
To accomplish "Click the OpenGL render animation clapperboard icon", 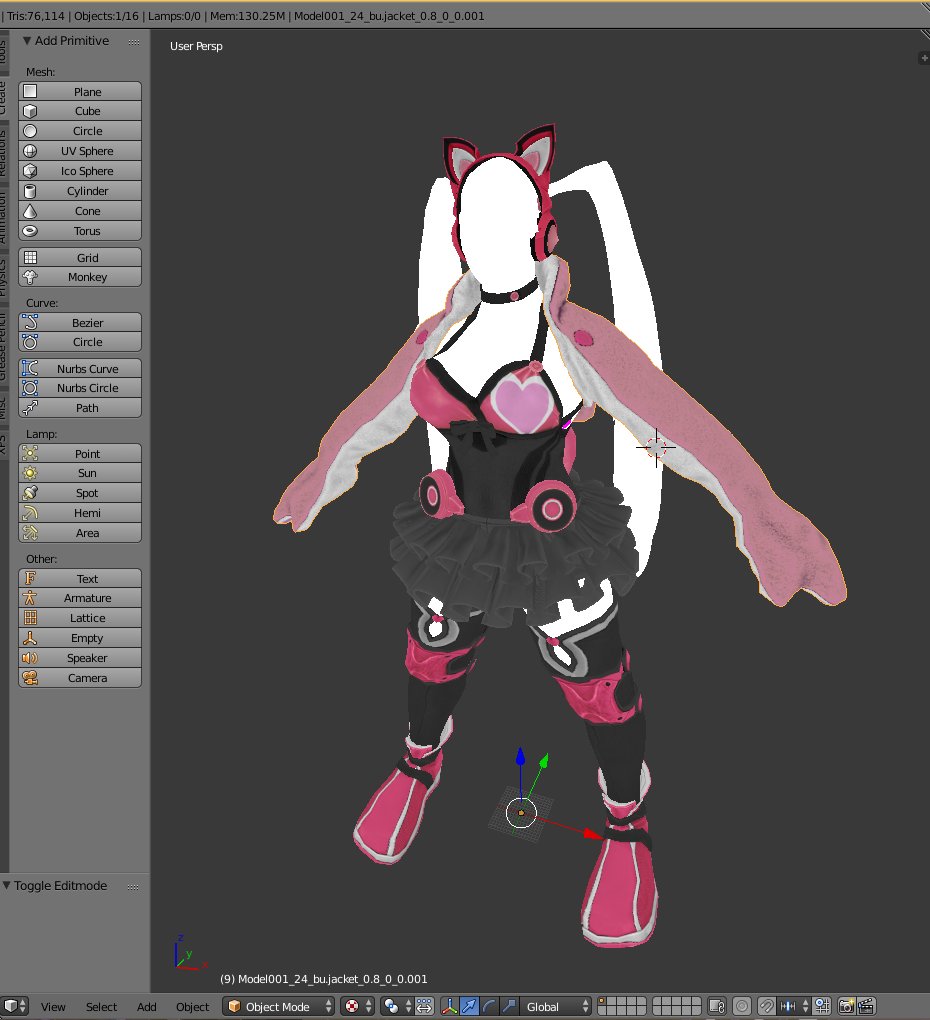I will pos(866,1006).
